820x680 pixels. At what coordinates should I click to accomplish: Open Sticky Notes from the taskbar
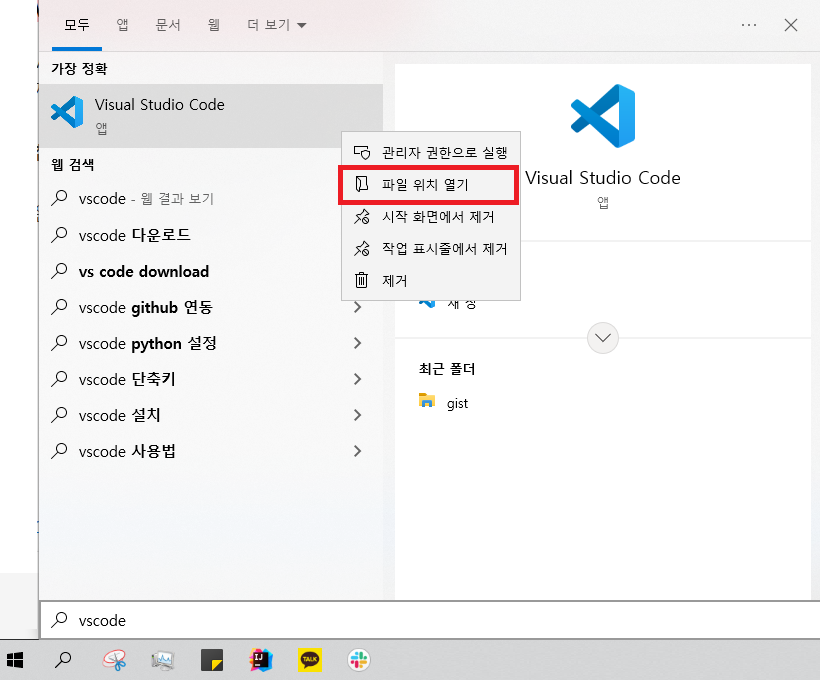coord(212,660)
